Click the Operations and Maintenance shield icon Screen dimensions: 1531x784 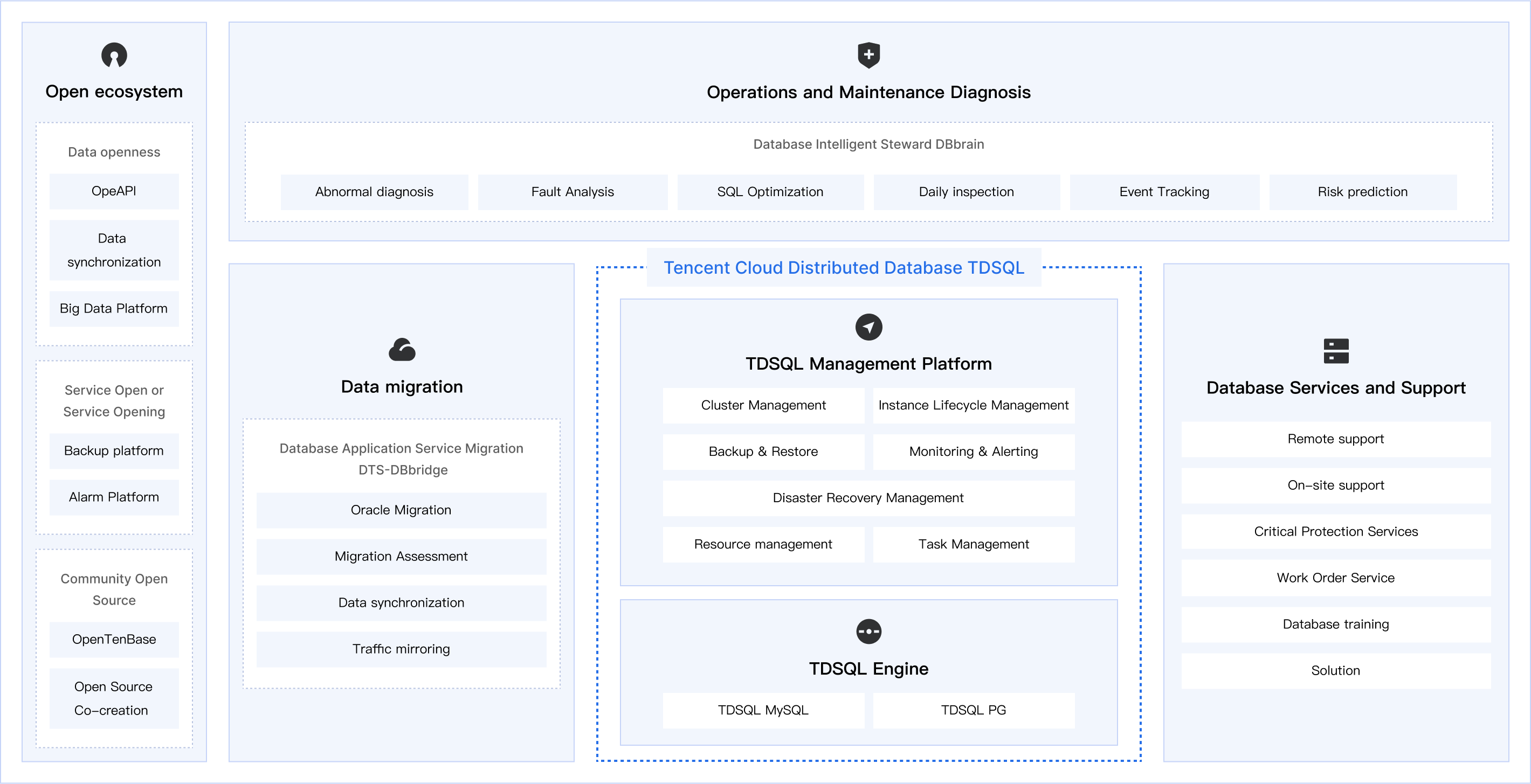click(x=868, y=55)
